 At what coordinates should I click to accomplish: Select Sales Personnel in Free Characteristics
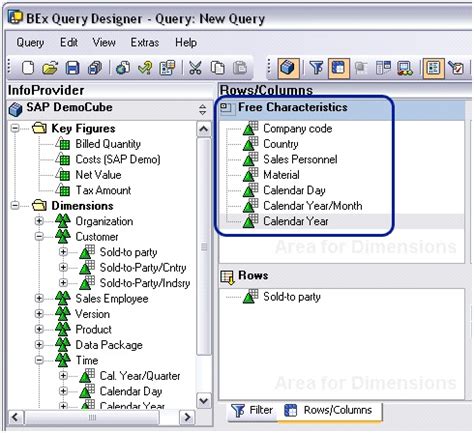point(300,159)
